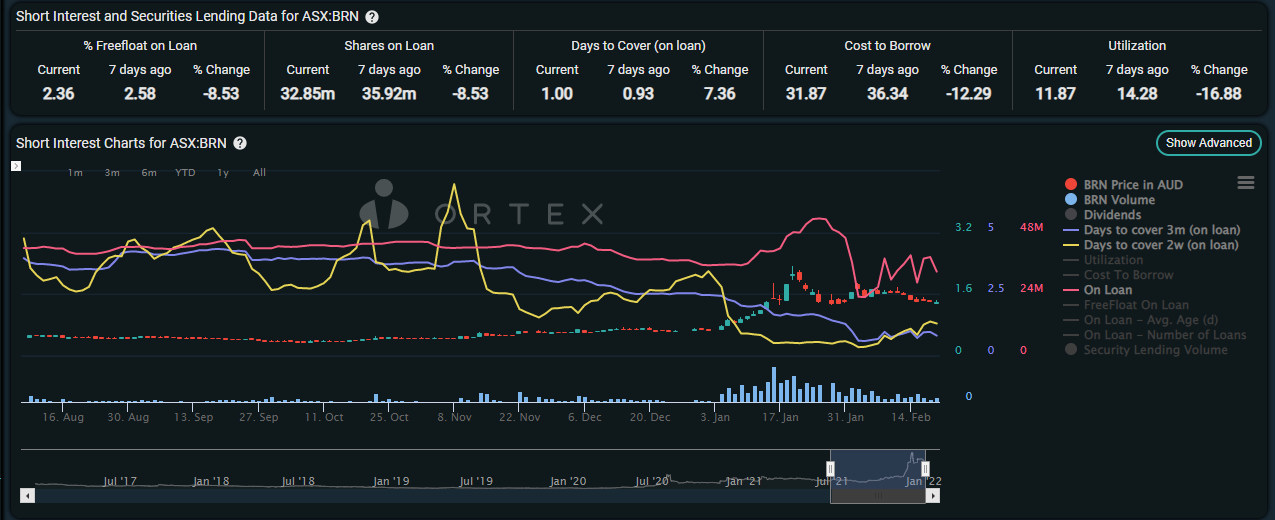The image size is (1275, 520).
Task: Click Jan '19 label in navigator
Action: pyautogui.click(x=394, y=481)
